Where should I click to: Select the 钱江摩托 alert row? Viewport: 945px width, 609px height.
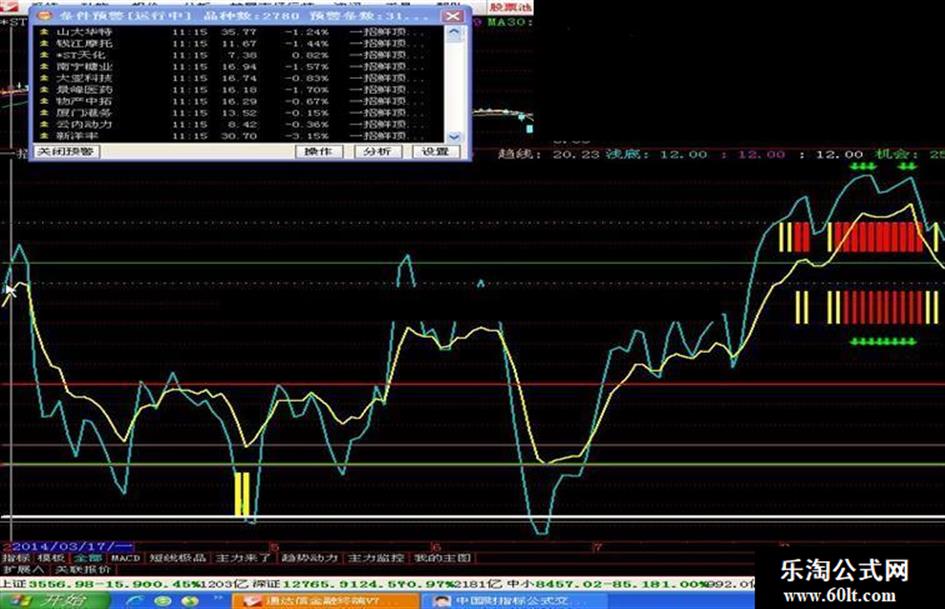click(x=240, y=43)
